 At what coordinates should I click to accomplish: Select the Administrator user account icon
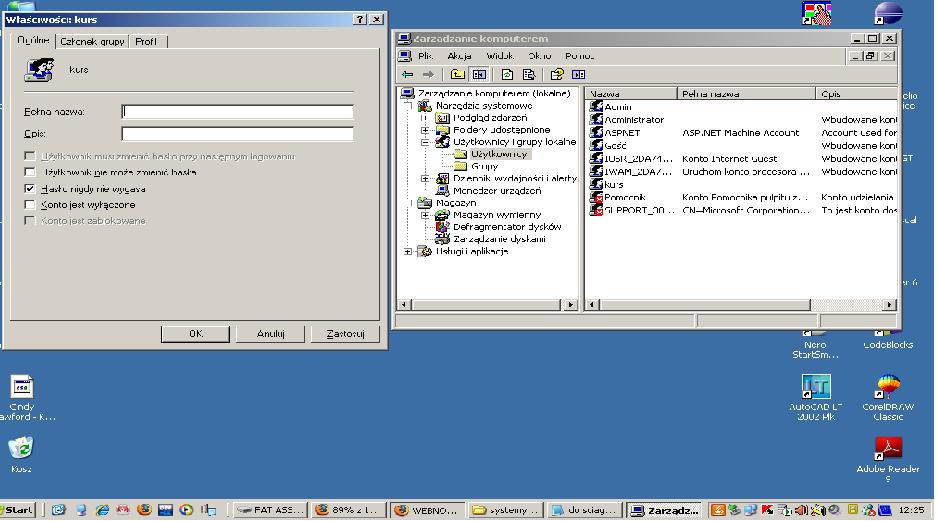click(597, 120)
